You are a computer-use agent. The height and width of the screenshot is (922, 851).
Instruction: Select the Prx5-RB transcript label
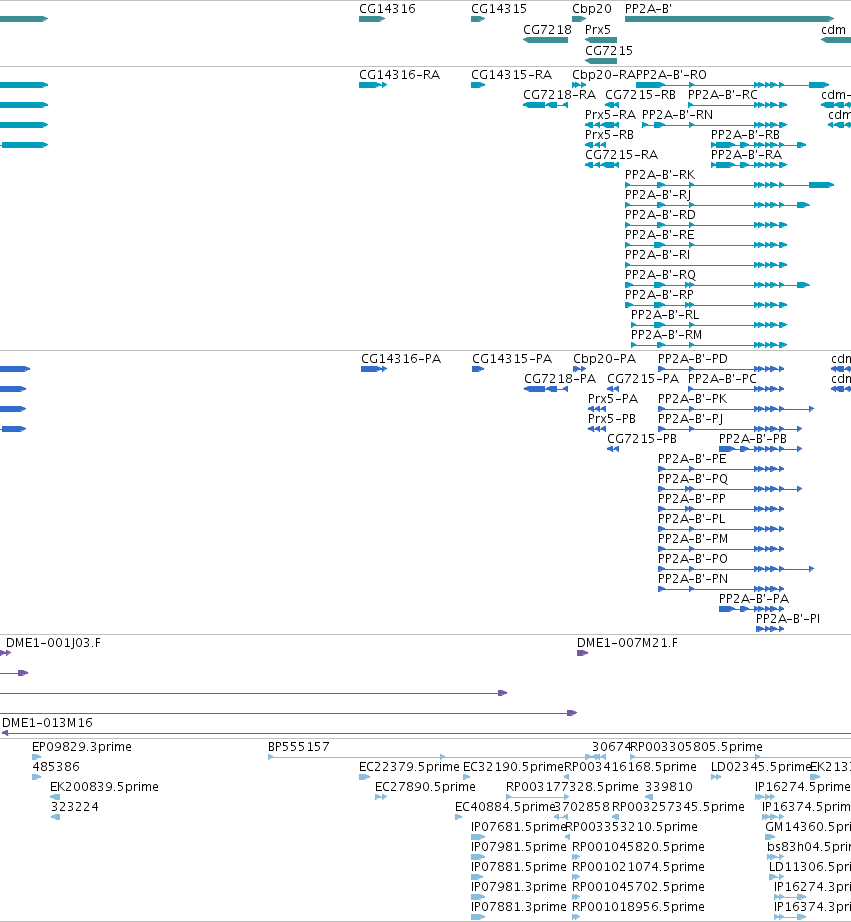pos(609,135)
